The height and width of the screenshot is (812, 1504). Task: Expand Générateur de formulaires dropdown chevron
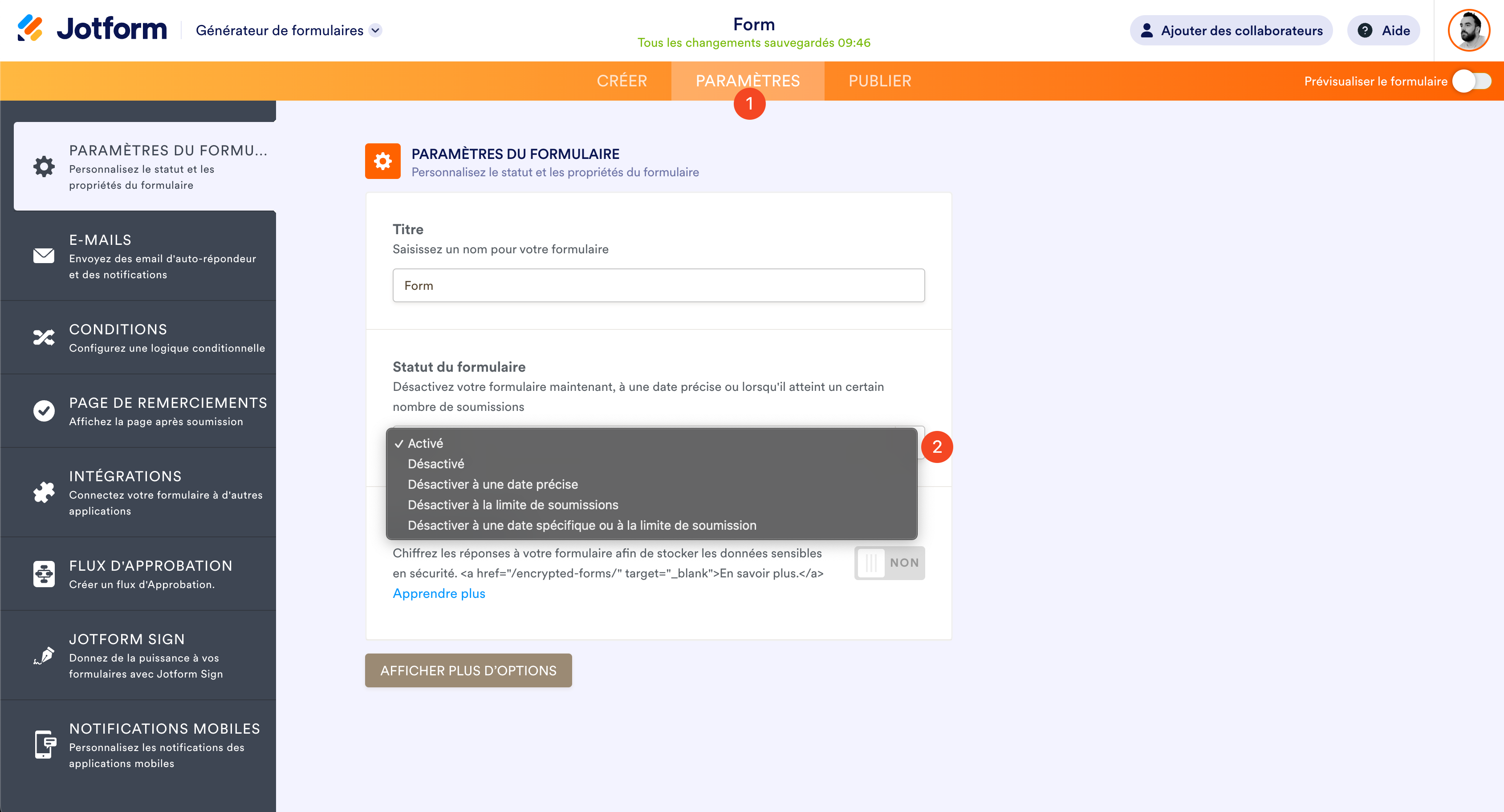(376, 30)
